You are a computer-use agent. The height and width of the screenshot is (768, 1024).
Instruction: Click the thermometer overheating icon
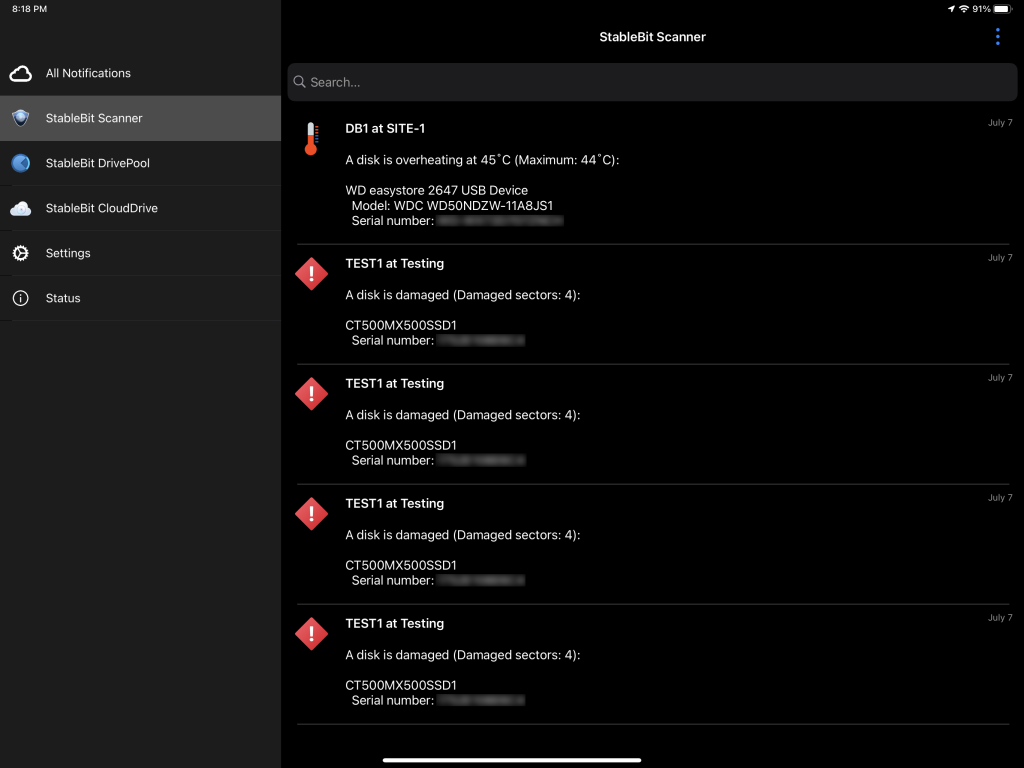point(312,138)
